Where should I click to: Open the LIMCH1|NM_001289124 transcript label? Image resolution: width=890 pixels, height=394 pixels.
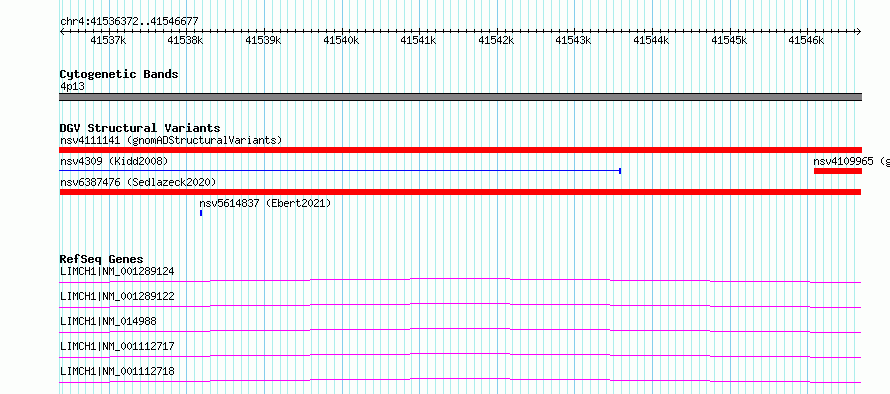click(117, 271)
